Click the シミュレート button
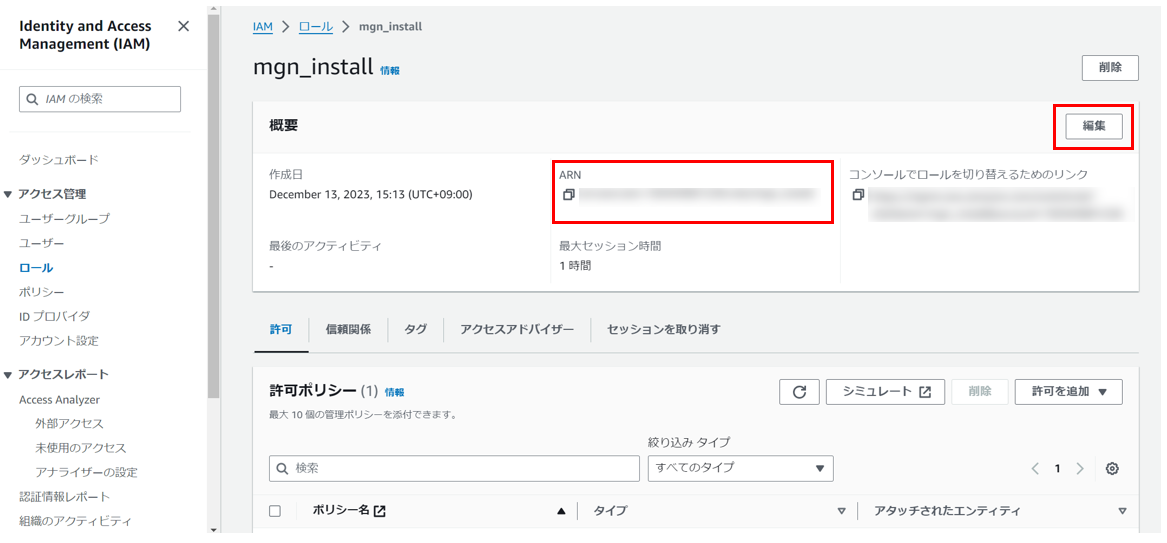 [885, 392]
